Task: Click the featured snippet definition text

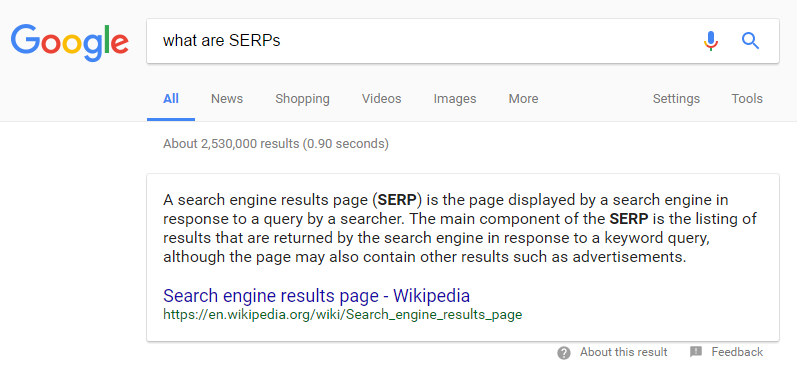Action: [x=460, y=228]
